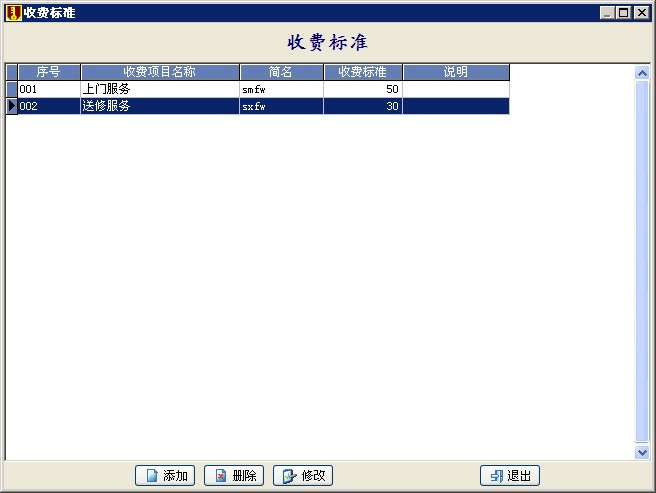Click the app icon in the title bar

tap(13, 13)
